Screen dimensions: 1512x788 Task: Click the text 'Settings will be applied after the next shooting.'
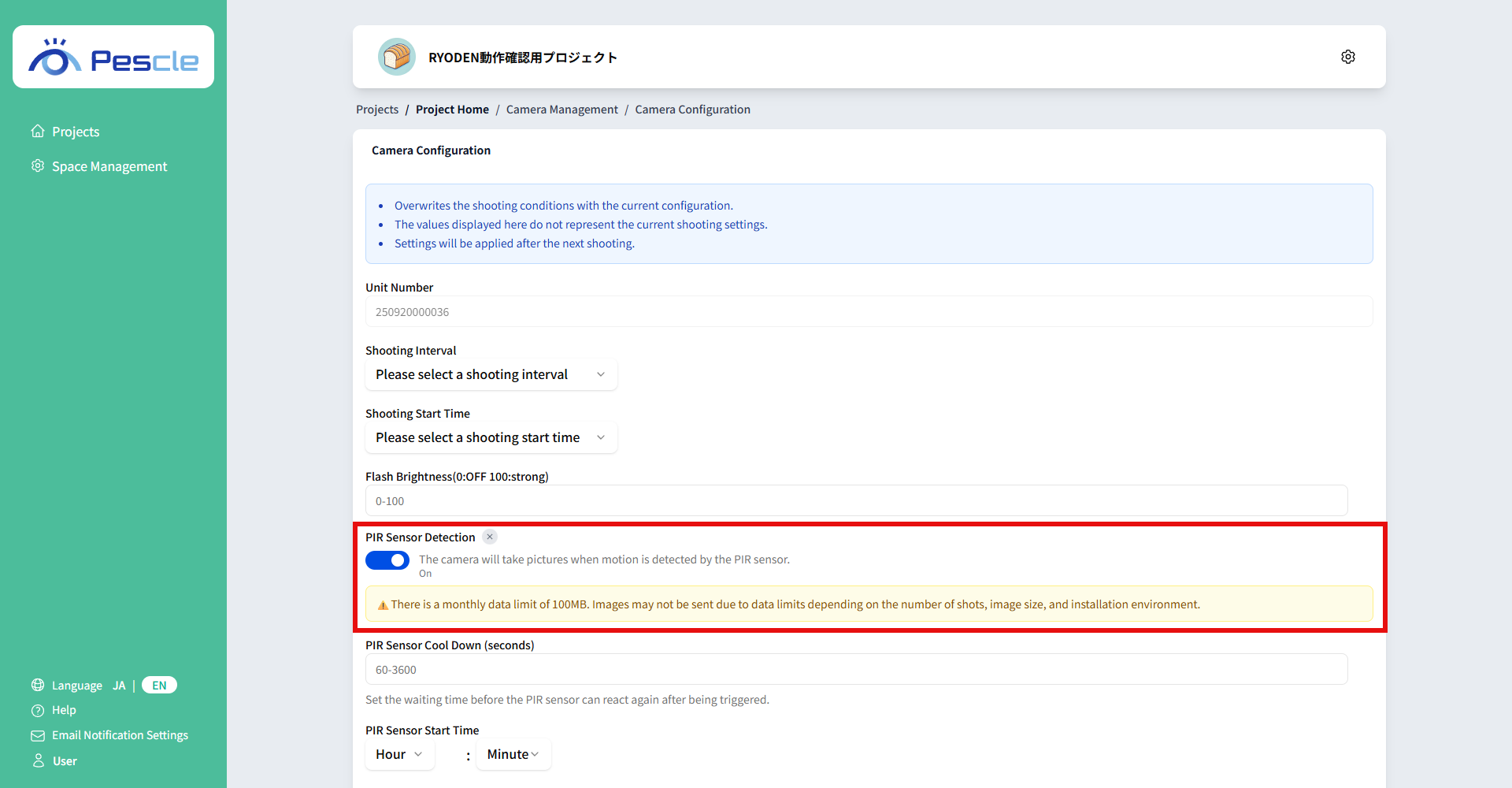[514, 243]
